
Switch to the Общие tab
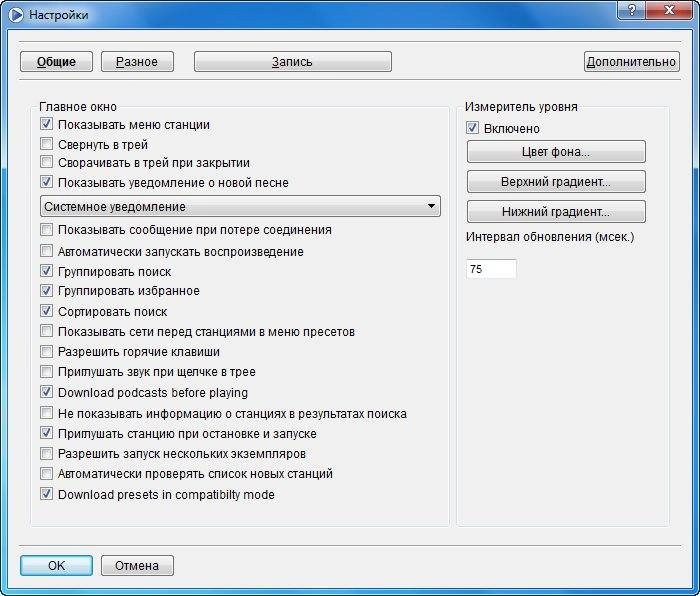click(x=56, y=62)
